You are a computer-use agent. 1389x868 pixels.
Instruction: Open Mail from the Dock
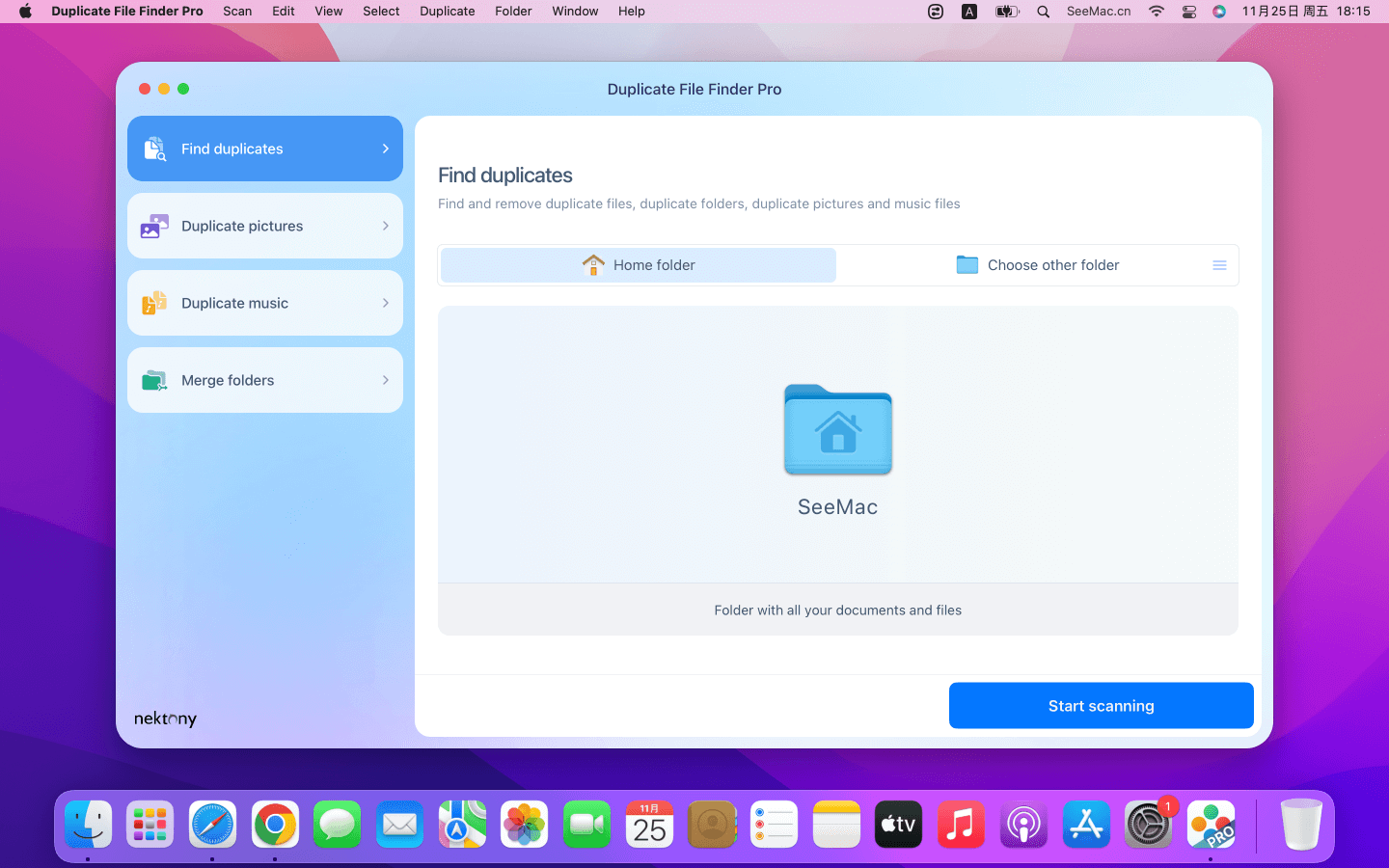pos(400,825)
